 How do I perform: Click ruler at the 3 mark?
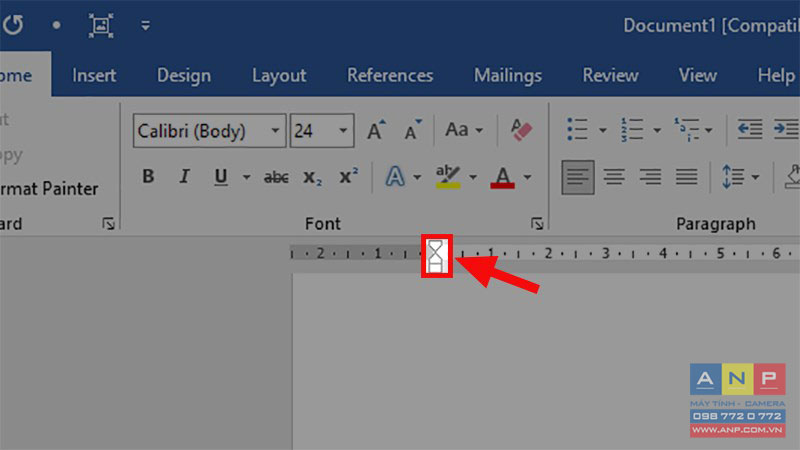point(606,253)
